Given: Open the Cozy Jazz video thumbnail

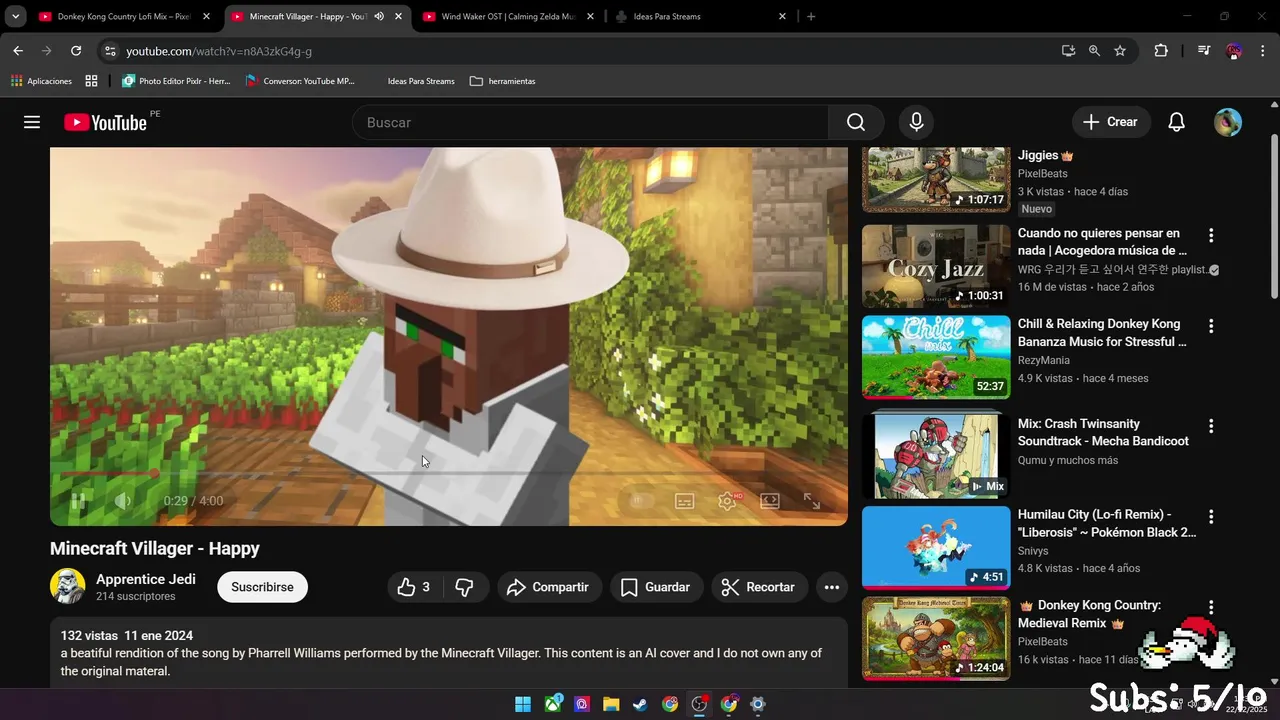Looking at the screenshot, I should coord(936,266).
